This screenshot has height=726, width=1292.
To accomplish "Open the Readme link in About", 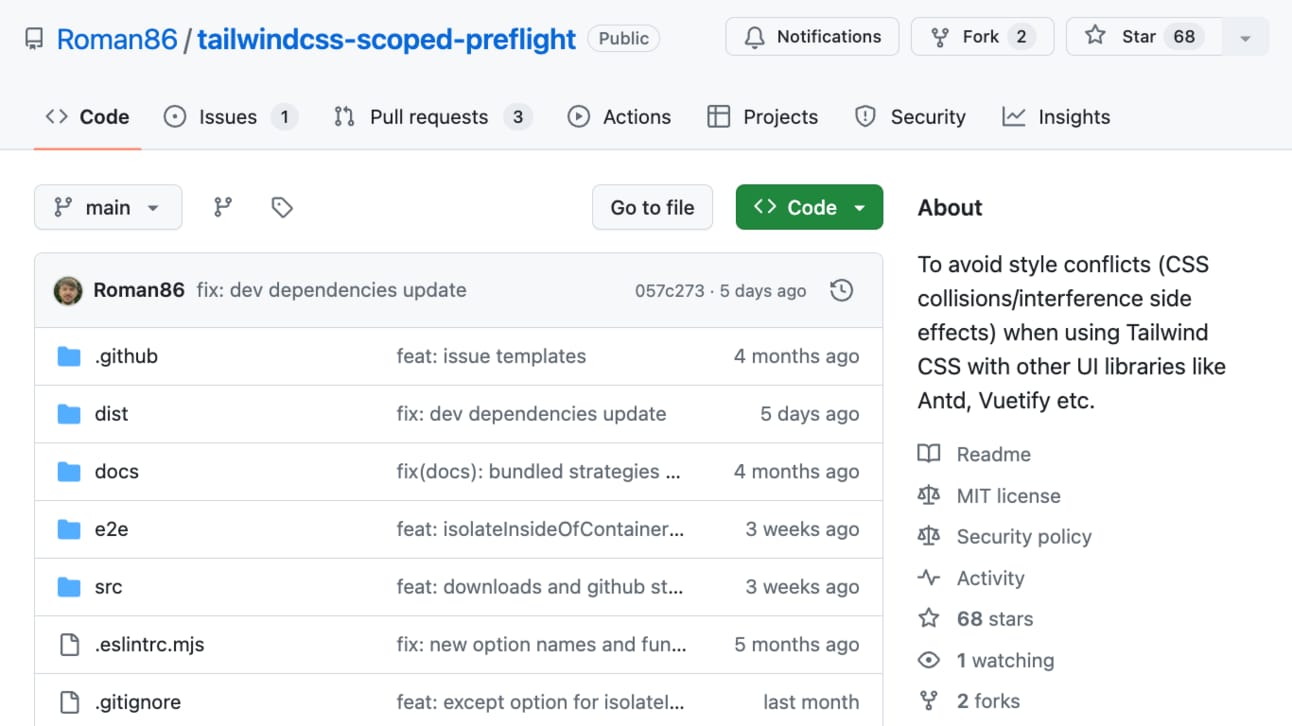I will coord(993,454).
